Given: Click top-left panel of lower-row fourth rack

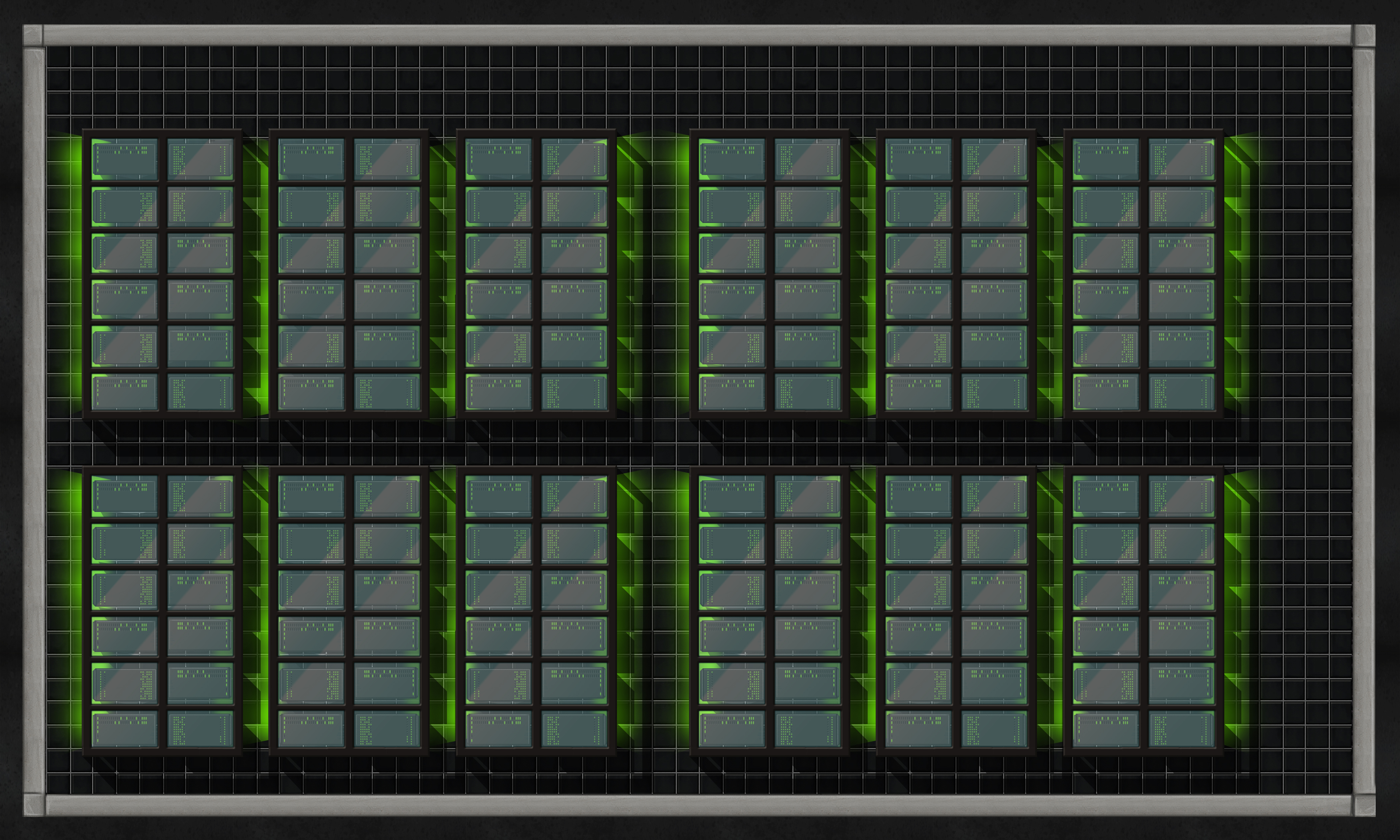Looking at the screenshot, I should [x=732, y=496].
